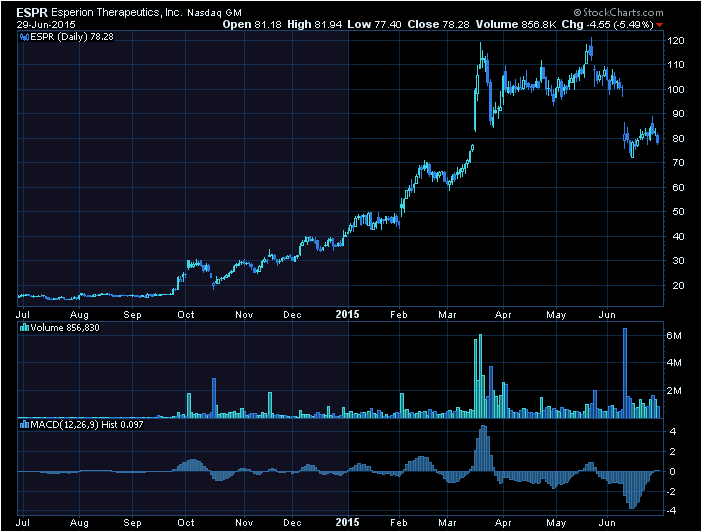Click the 4M label on the volume axis
The width and height of the screenshot is (702, 532).
pos(674,363)
